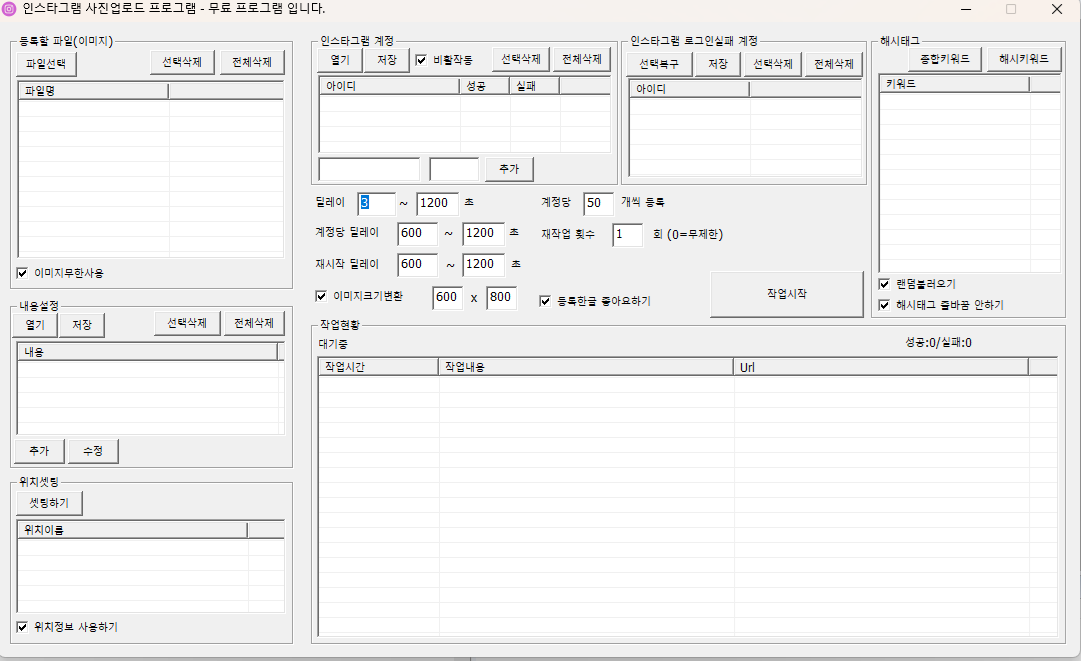Click the Url column header
This screenshot has height=661, width=1081.
click(x=880, y=367)
